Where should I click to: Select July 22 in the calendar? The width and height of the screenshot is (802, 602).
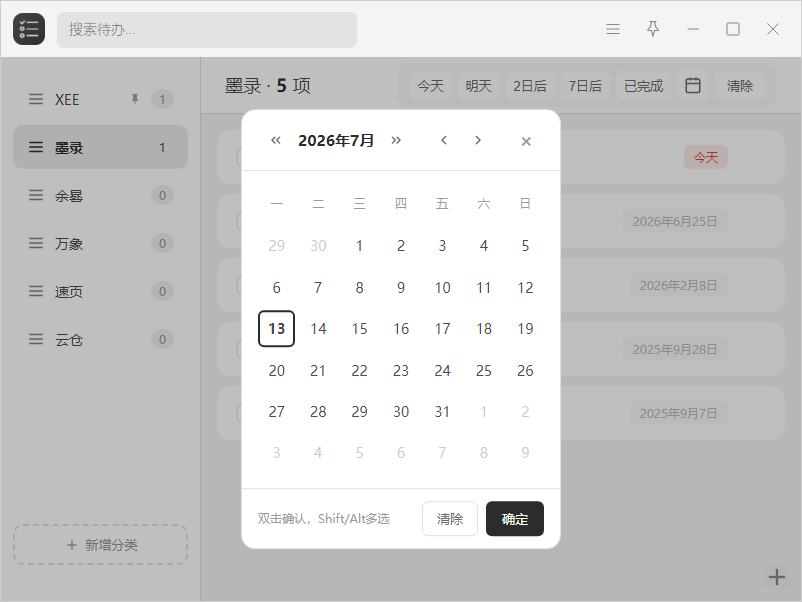coord(359,370)
